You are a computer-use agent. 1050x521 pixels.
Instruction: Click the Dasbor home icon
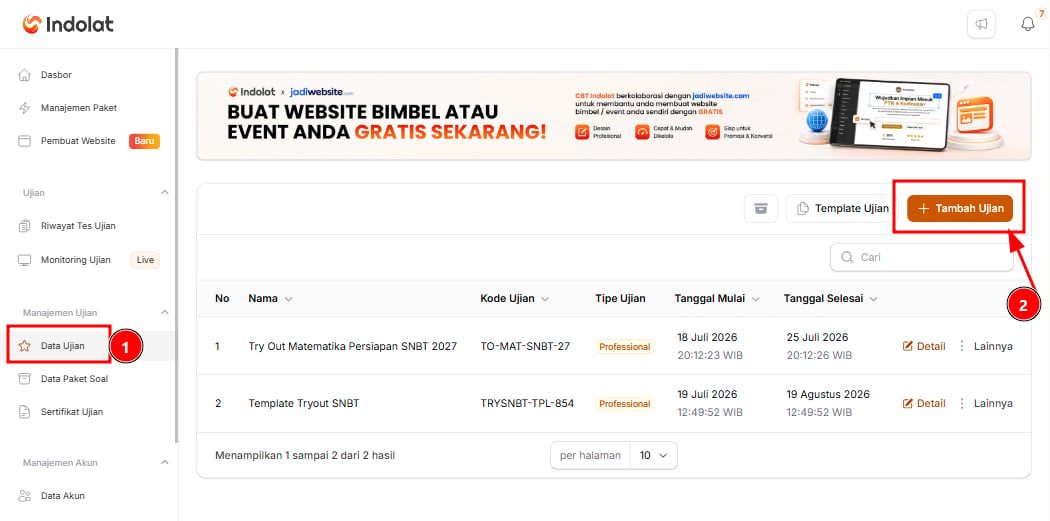pos(25,75)
